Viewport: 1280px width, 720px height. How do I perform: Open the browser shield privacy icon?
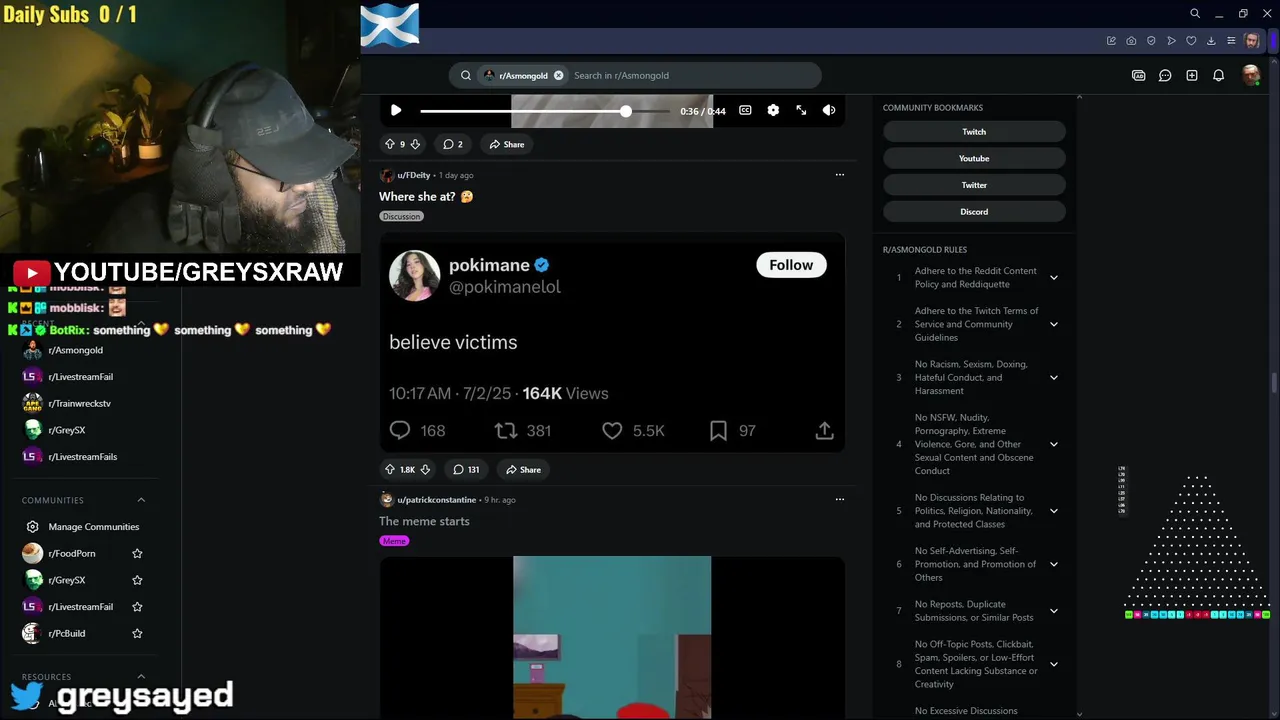coord(1151,41)
